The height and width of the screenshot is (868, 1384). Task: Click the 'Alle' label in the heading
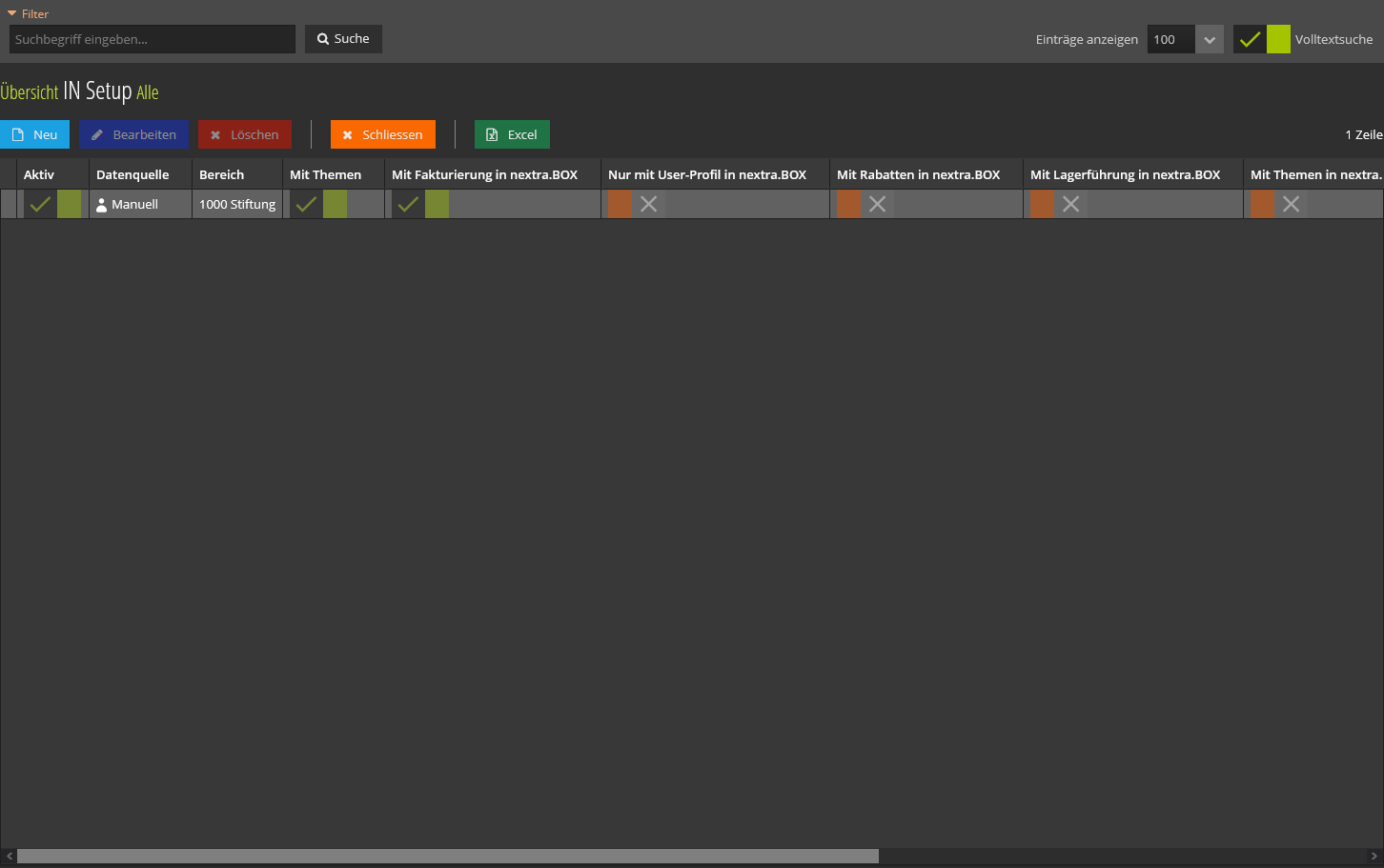pos(148,92)
